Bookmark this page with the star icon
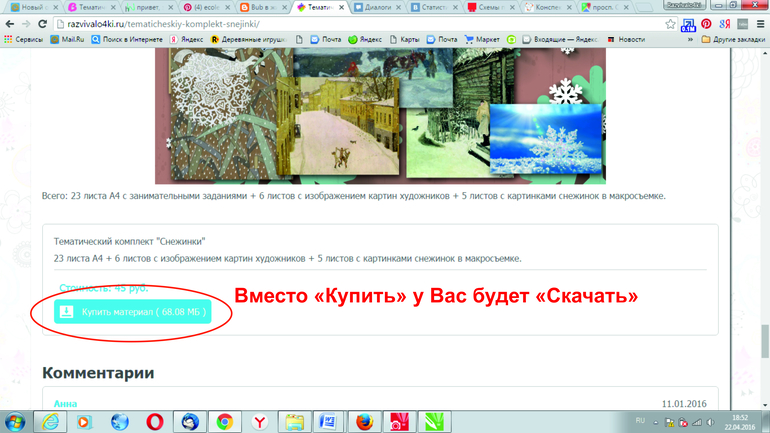Viewport: 770px width, 433px height. coord(670,24)
